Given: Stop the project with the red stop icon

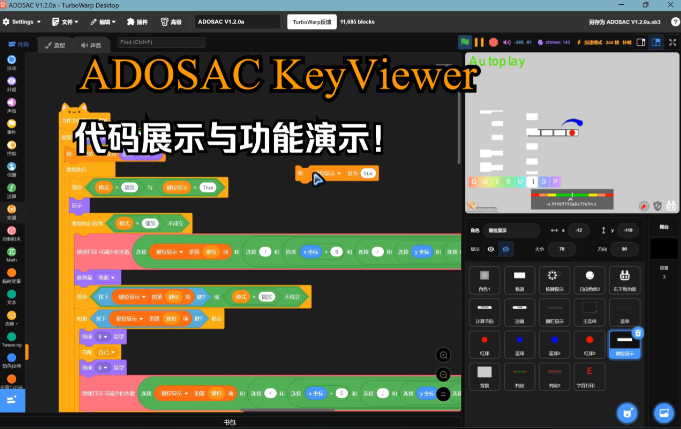Looking at the screenshot, I should pyautogui.click(x=493, y=42).
